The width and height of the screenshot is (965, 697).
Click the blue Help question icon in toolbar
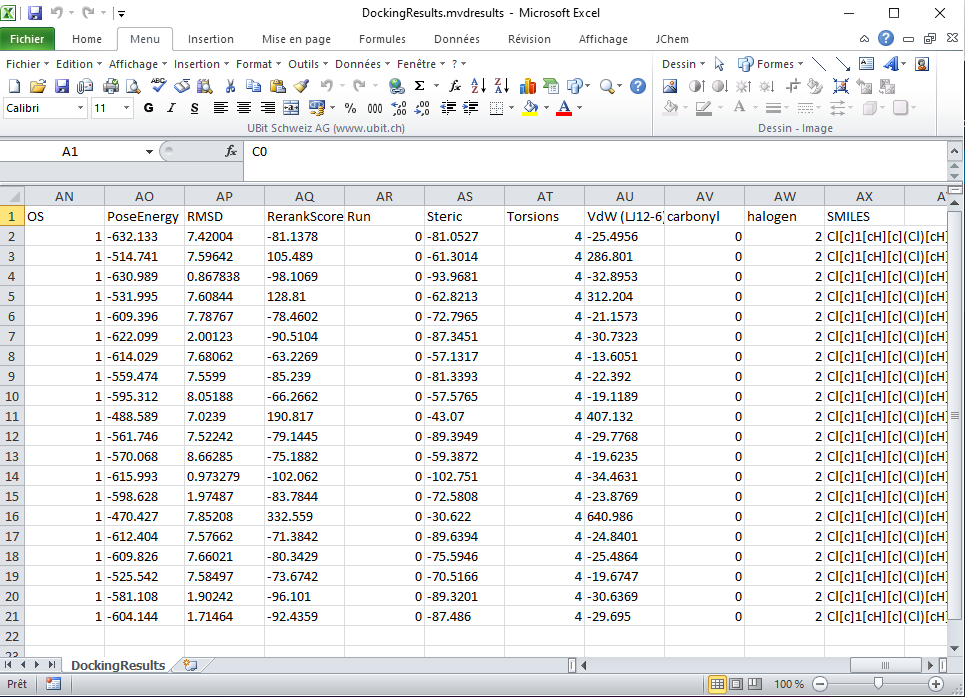tap(638, 86)
